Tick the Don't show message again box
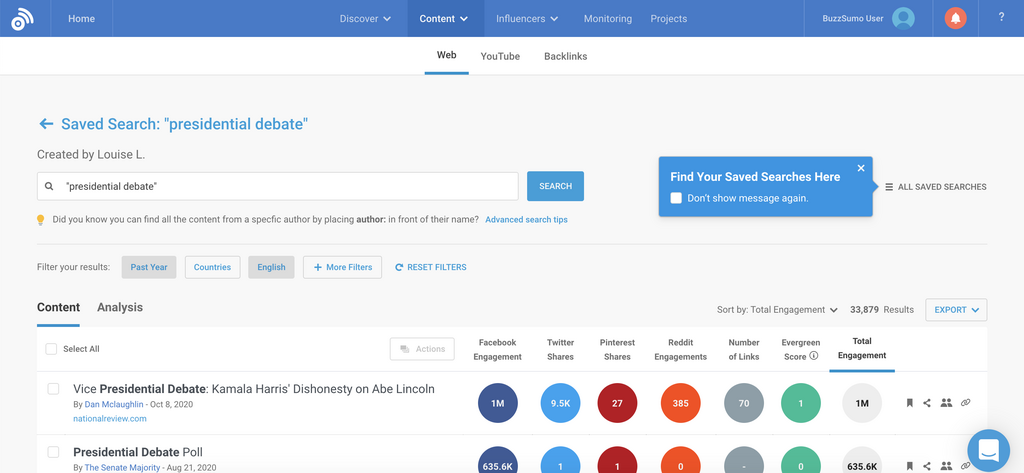This screenshot has width=1024, height=473. (x=677, y=198)
